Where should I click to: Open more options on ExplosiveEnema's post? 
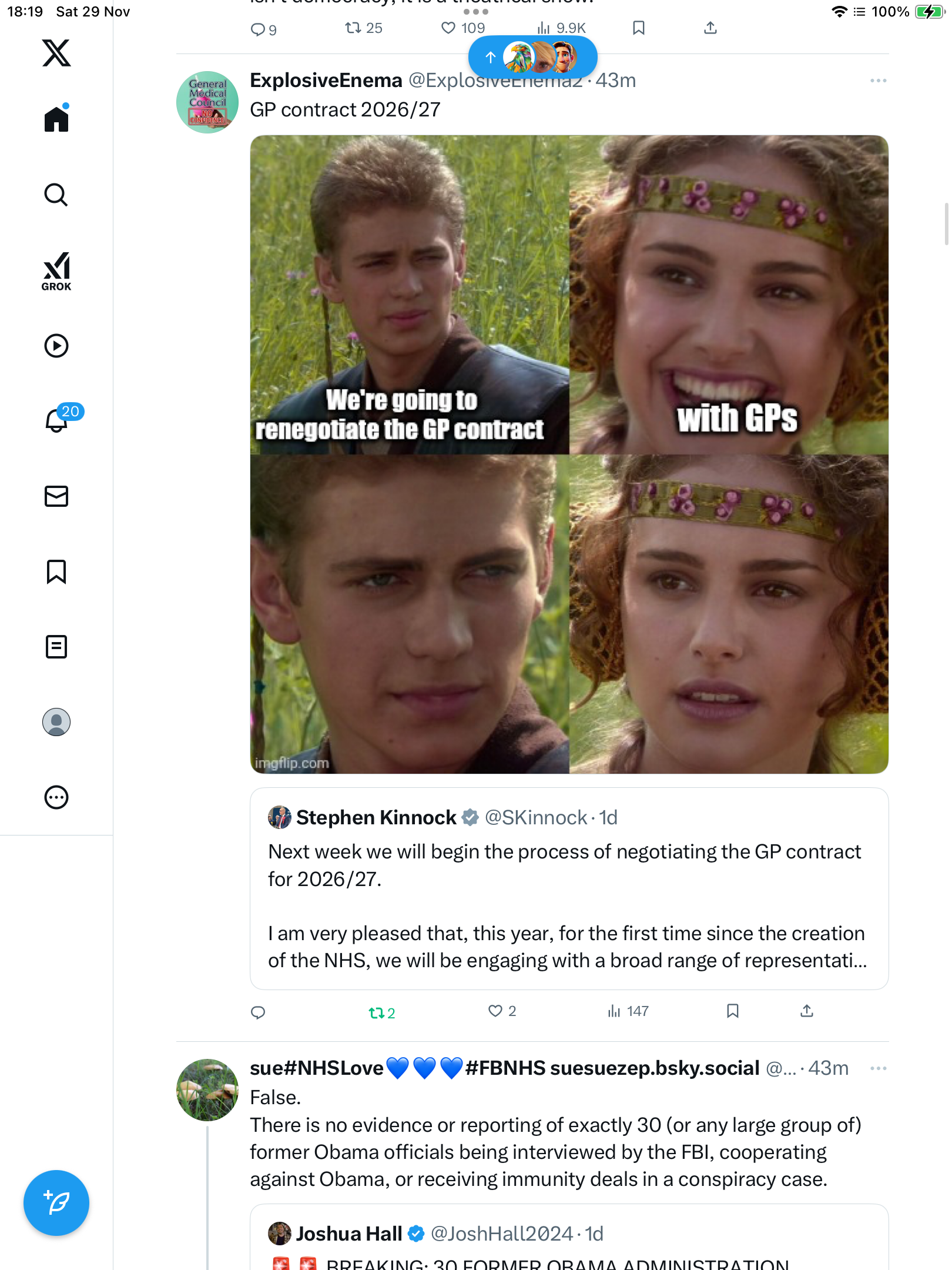tap(878, 81)
